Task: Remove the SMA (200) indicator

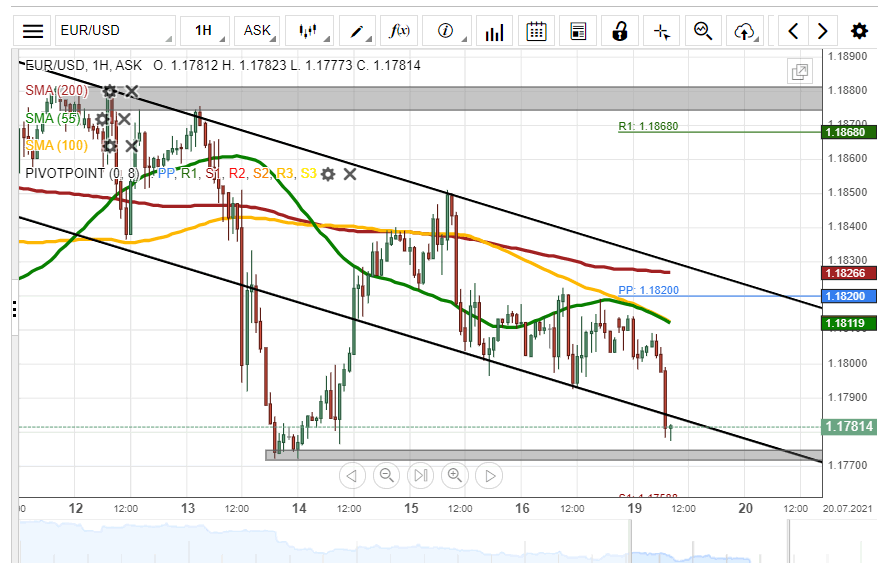Action: click(131, 91)
